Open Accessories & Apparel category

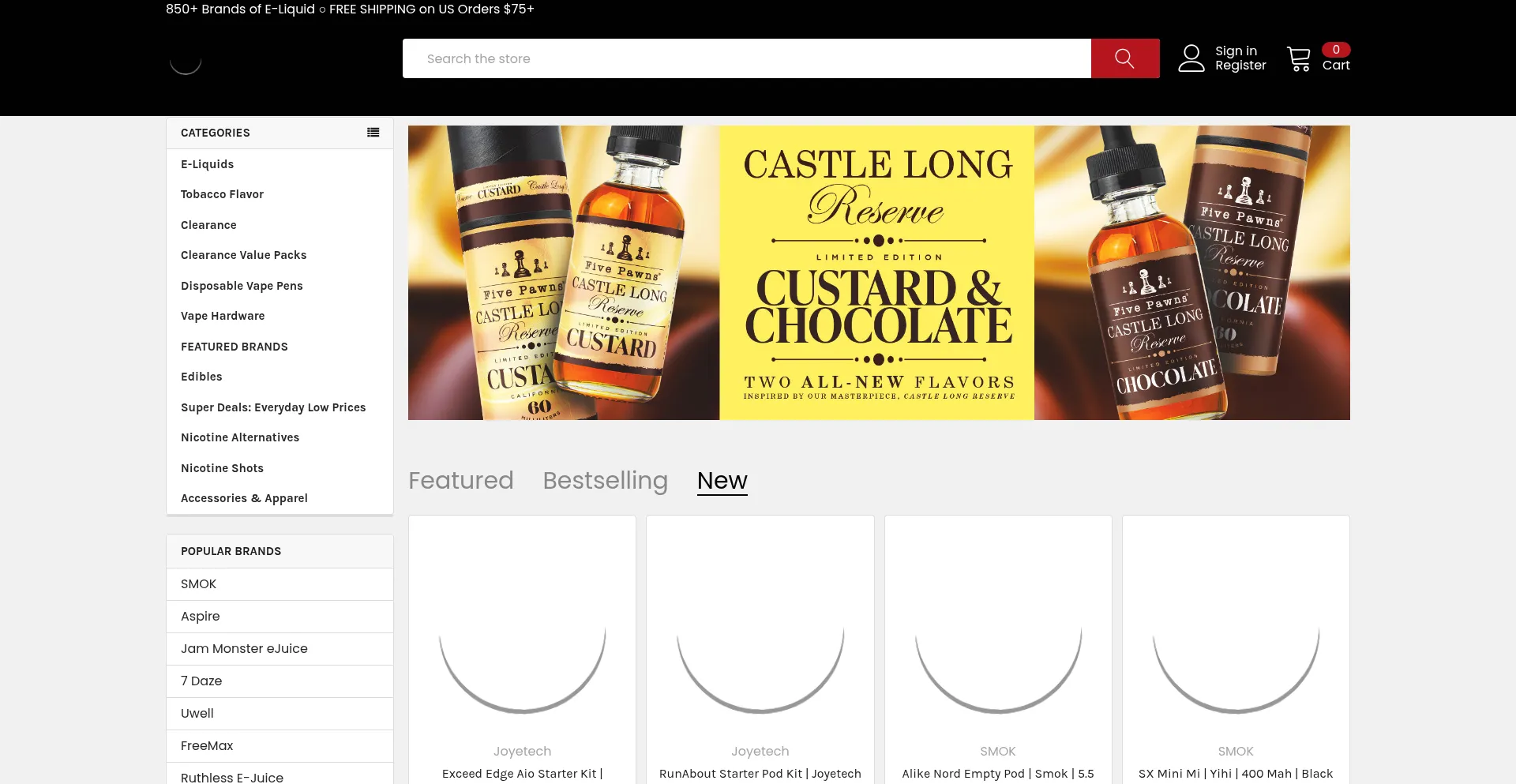[244, 498]
